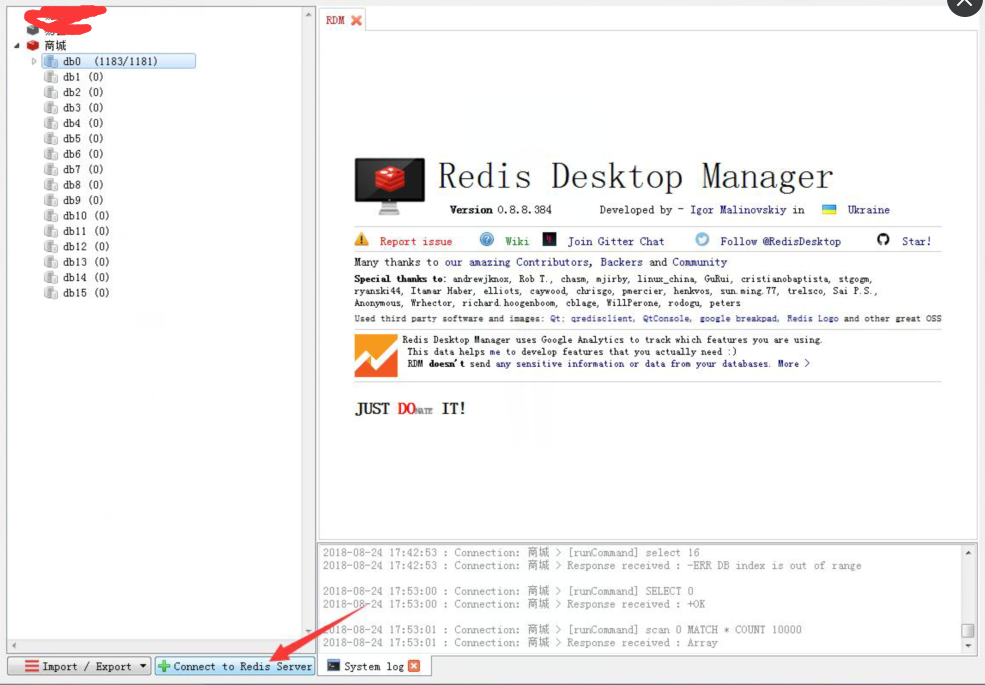Open Igor Malinovskiy link

pyautogui.click(x=738, y=210)
